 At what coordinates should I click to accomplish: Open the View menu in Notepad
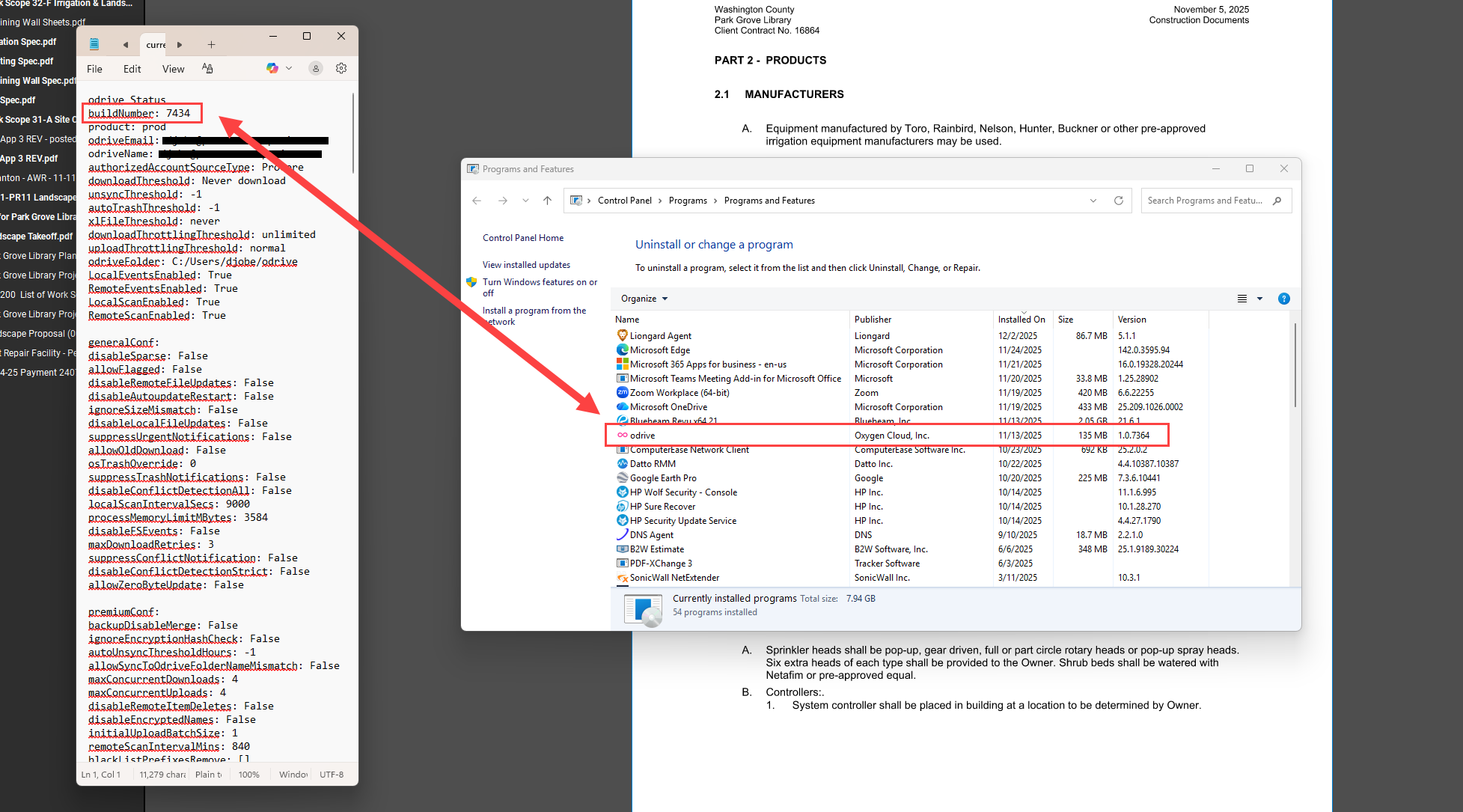pos(173,69)
